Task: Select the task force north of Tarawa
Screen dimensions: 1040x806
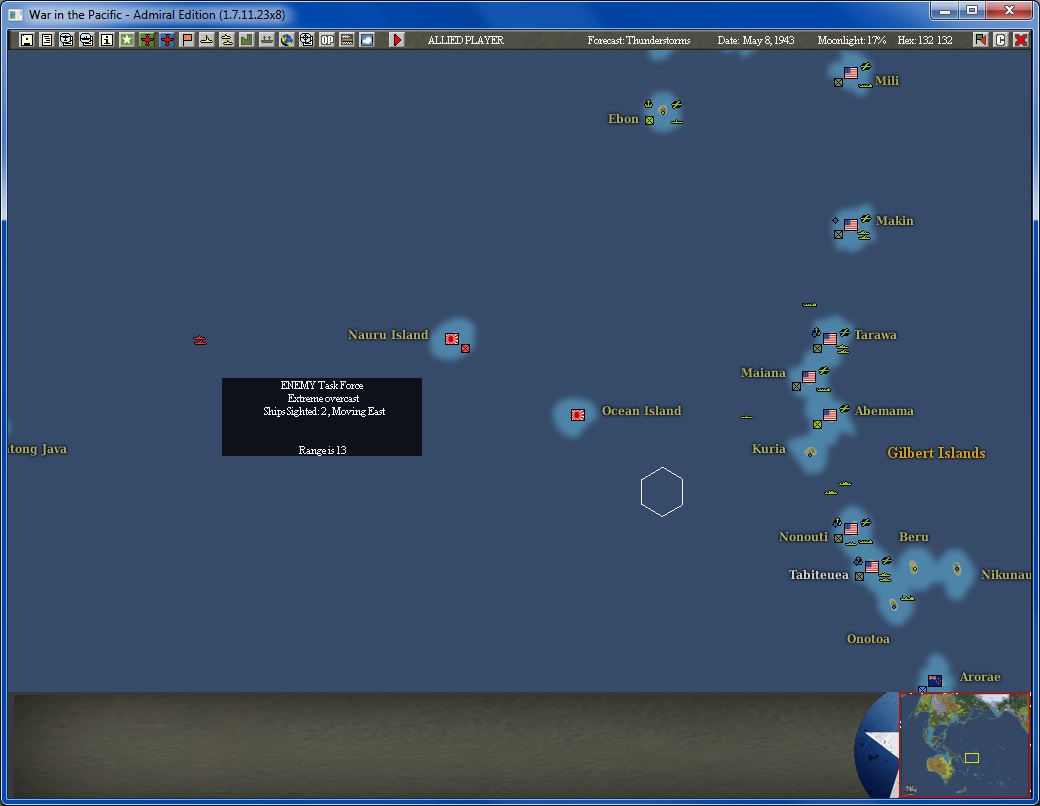Action: pos(809,304)
